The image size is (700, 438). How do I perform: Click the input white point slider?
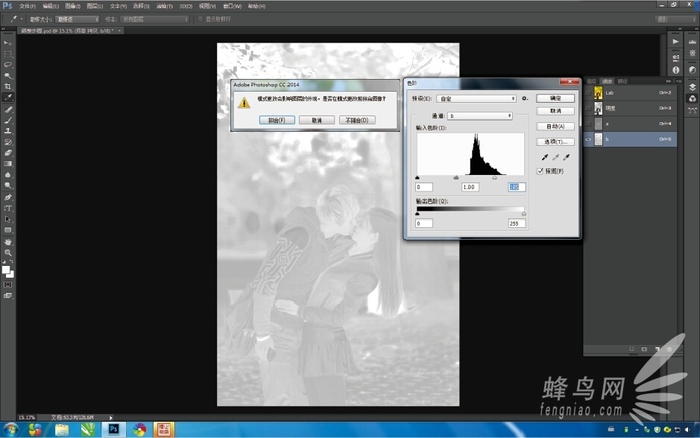tap(494, 178)
